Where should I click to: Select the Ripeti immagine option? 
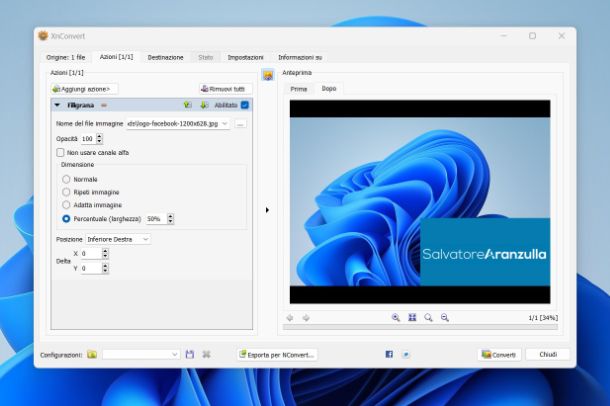pyautogui.click(x=66, y=192)
